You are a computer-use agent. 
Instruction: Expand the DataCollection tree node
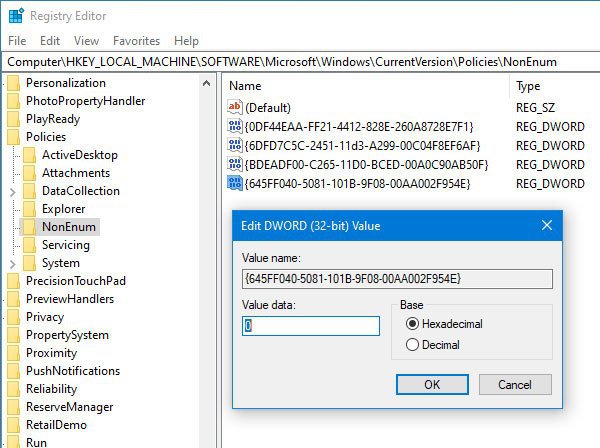(x=12, y=192)
